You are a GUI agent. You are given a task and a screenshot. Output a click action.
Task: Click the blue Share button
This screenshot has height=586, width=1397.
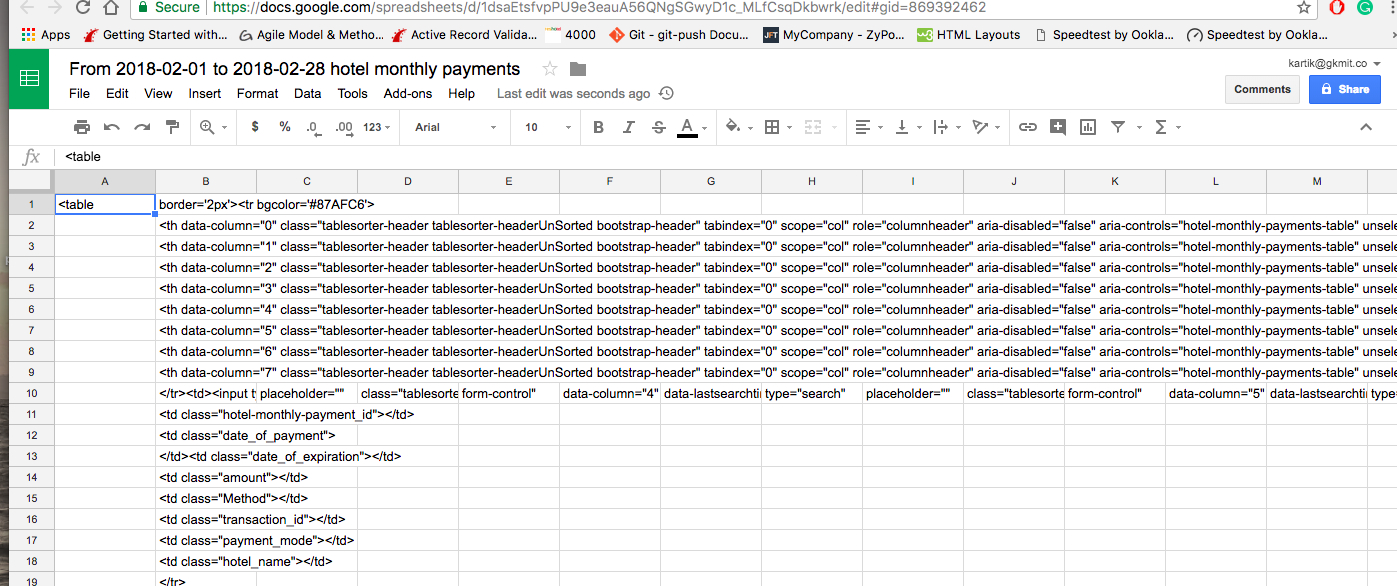pos(1344,89)
